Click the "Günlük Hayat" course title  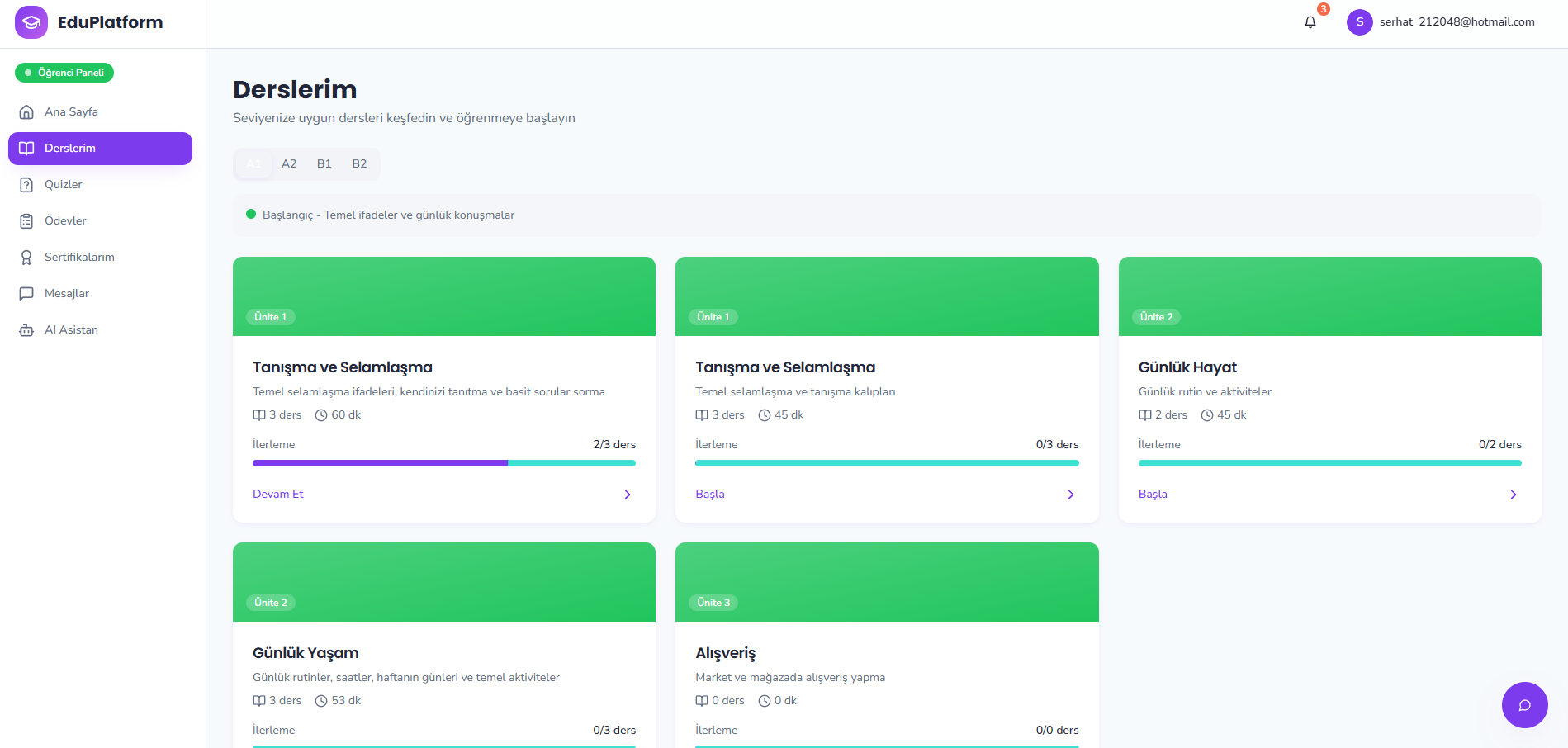click(x=1187, y=367)
